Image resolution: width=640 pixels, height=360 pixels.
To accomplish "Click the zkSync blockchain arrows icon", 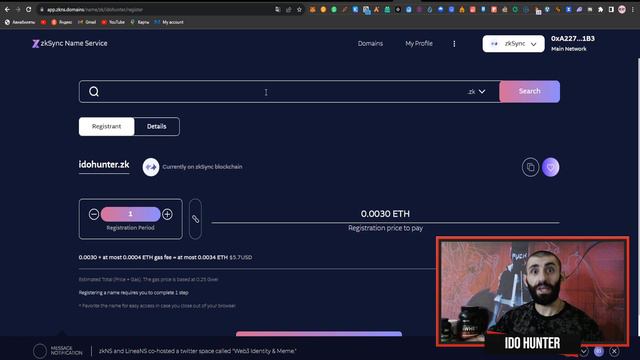I will [151, 167].
